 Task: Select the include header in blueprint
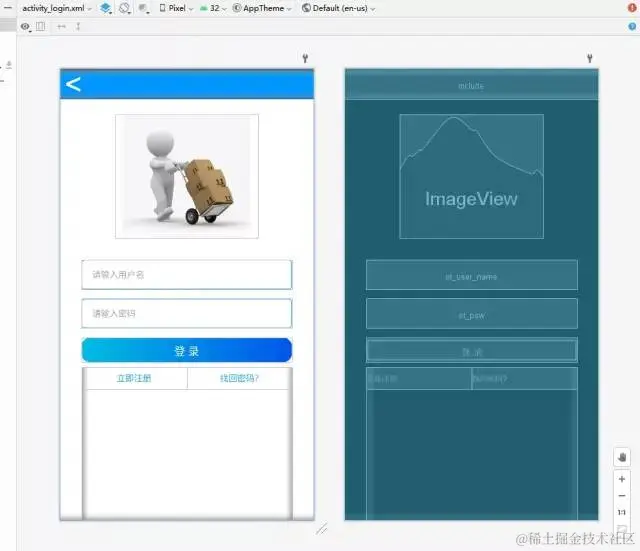[x=471, y=85]
